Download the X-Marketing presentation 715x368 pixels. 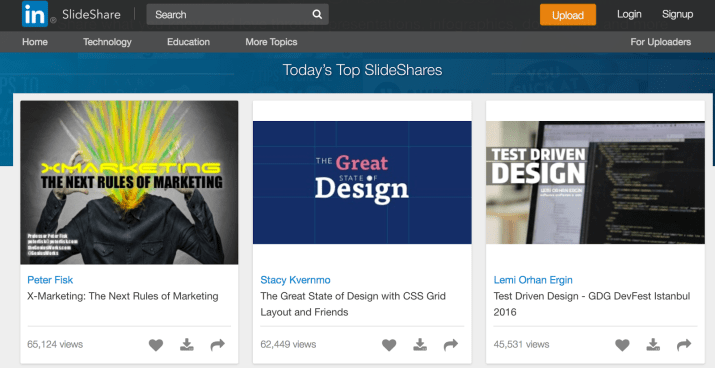coord(187,345)
